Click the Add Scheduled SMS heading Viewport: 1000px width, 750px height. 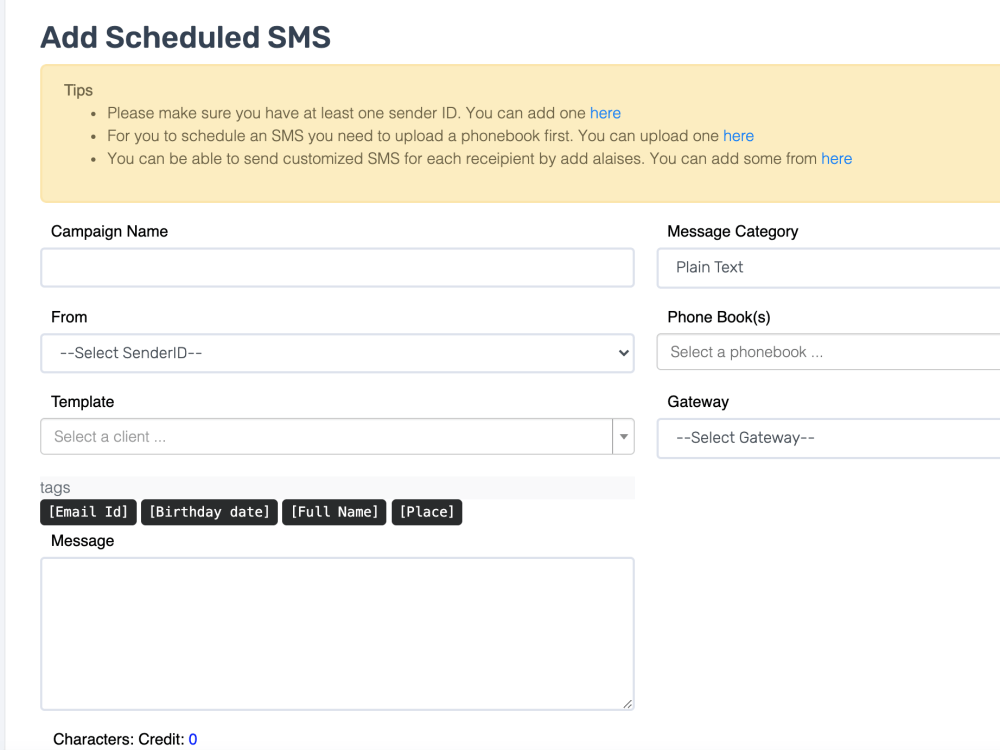click(186, 37)
